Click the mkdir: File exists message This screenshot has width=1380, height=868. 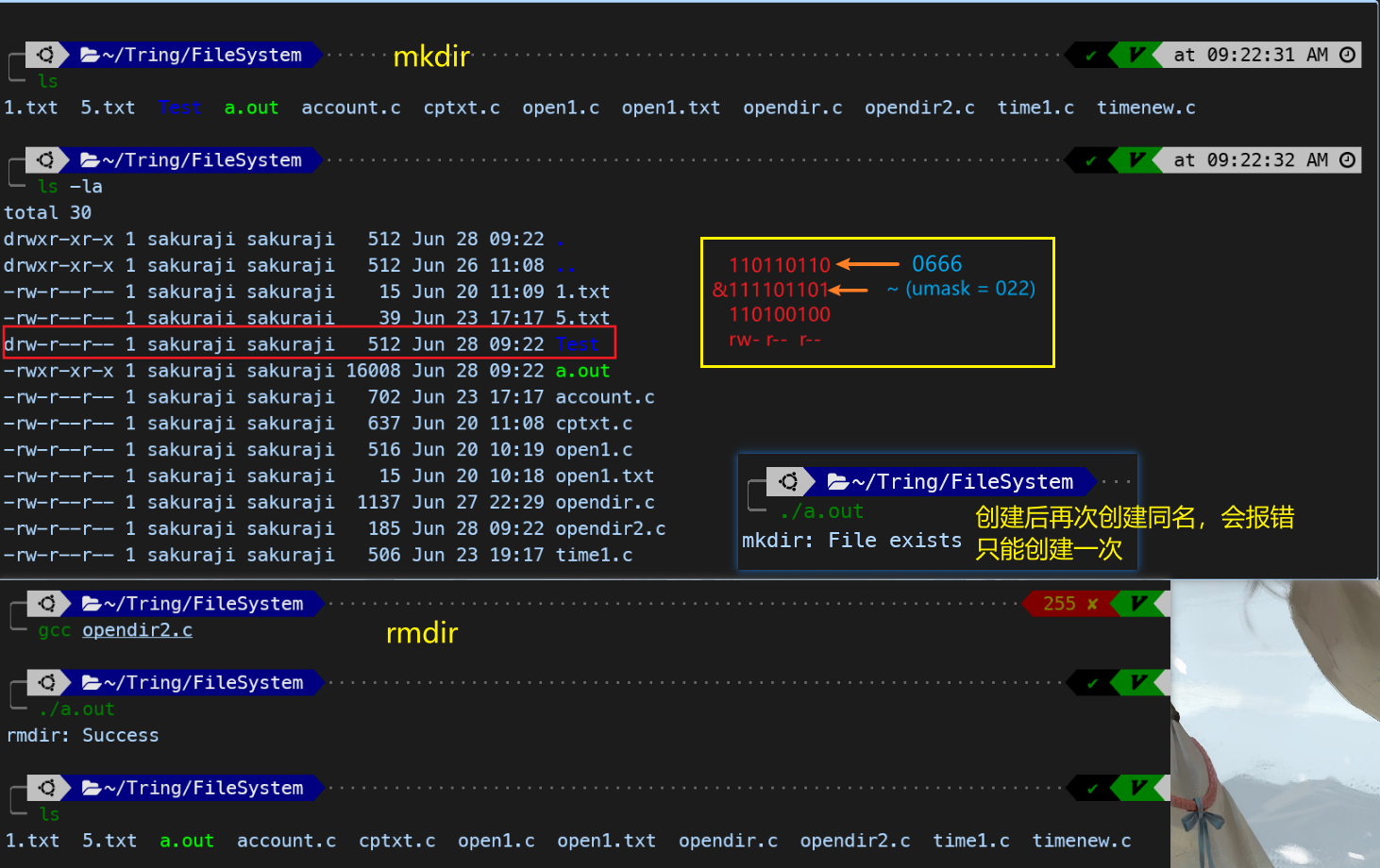pos(851,541)
